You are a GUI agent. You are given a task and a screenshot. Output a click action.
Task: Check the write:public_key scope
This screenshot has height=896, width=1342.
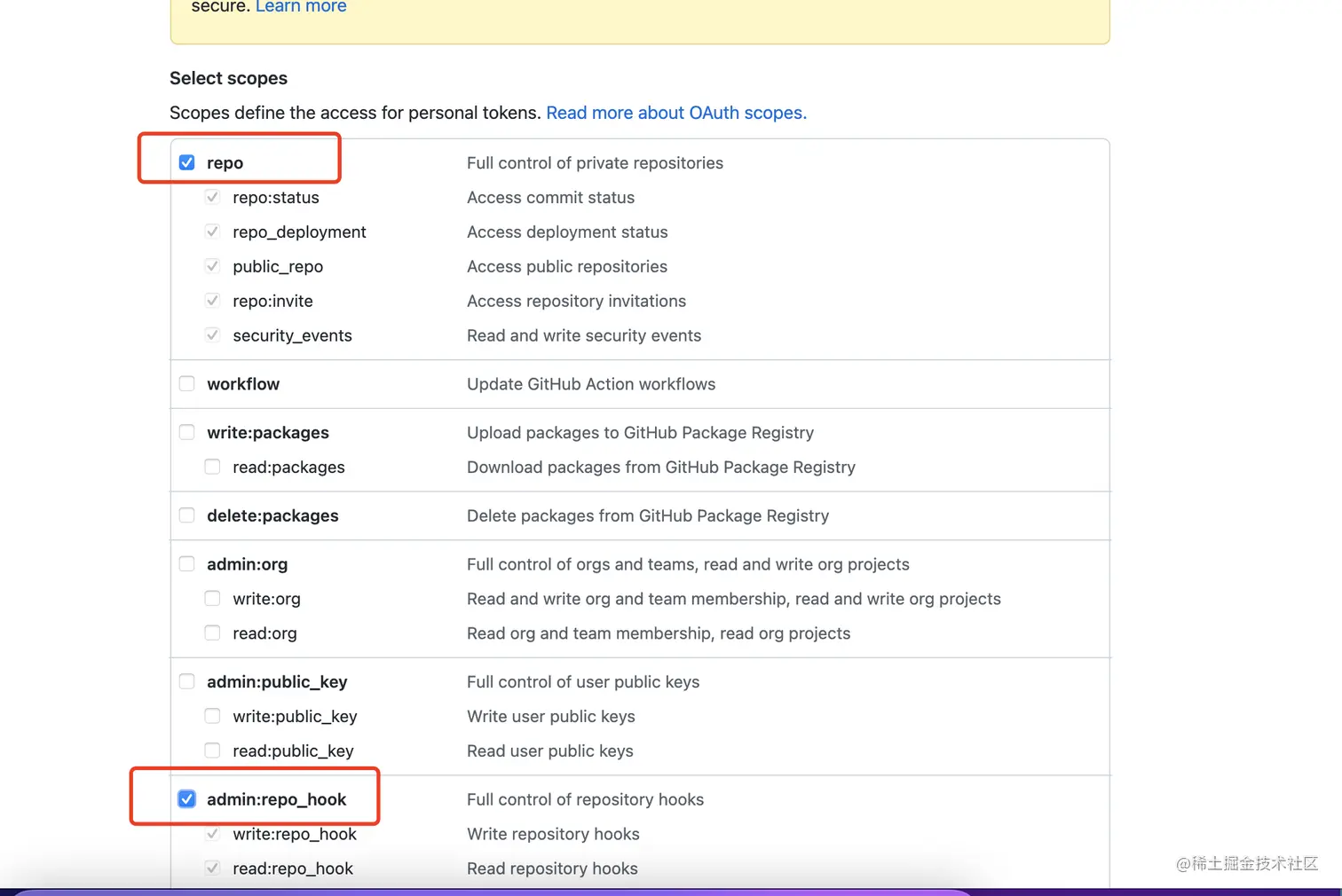click(x=212, y=716)
